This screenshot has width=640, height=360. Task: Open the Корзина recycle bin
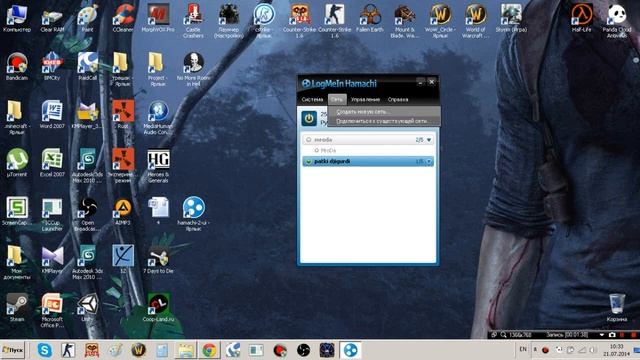617,307
